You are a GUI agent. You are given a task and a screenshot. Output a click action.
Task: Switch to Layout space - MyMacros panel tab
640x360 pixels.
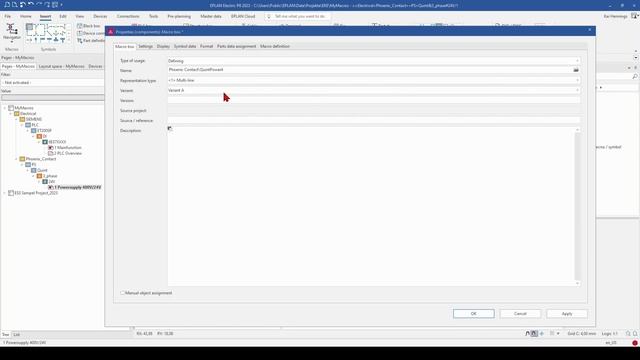coord(62,66)
